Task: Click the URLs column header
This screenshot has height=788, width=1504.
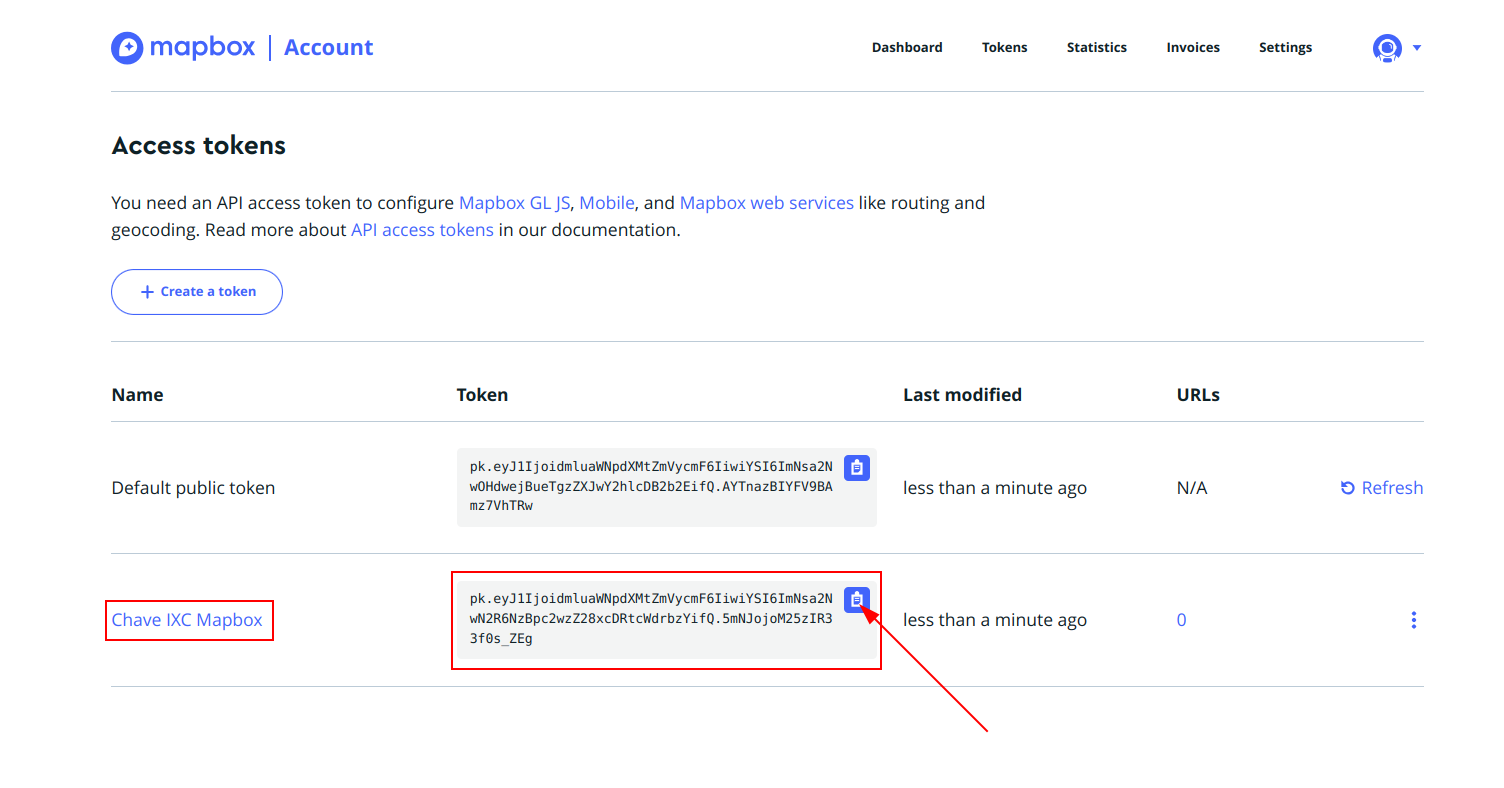Action: click(x=1198, y=395)
